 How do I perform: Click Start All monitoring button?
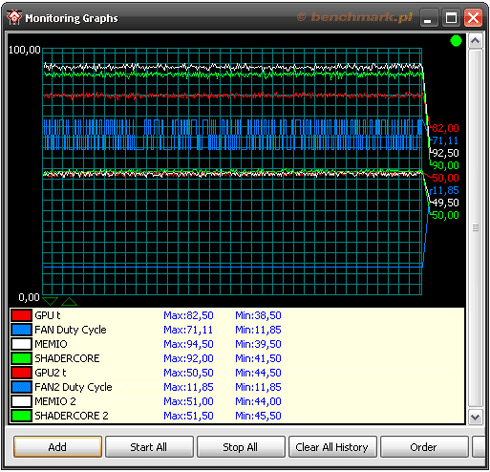point(149,447)
